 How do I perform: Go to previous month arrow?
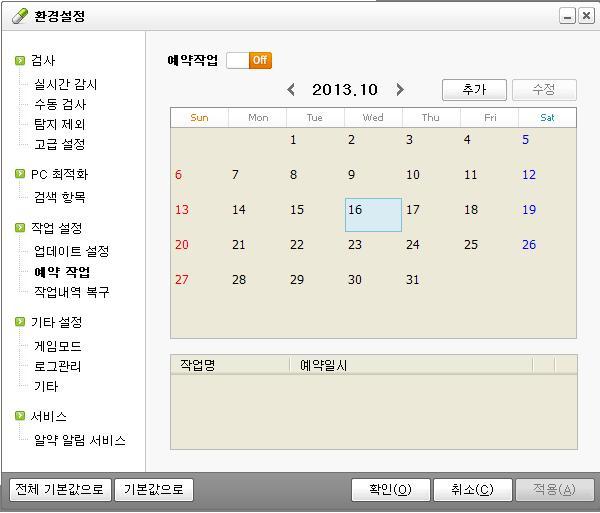[291, 90]
